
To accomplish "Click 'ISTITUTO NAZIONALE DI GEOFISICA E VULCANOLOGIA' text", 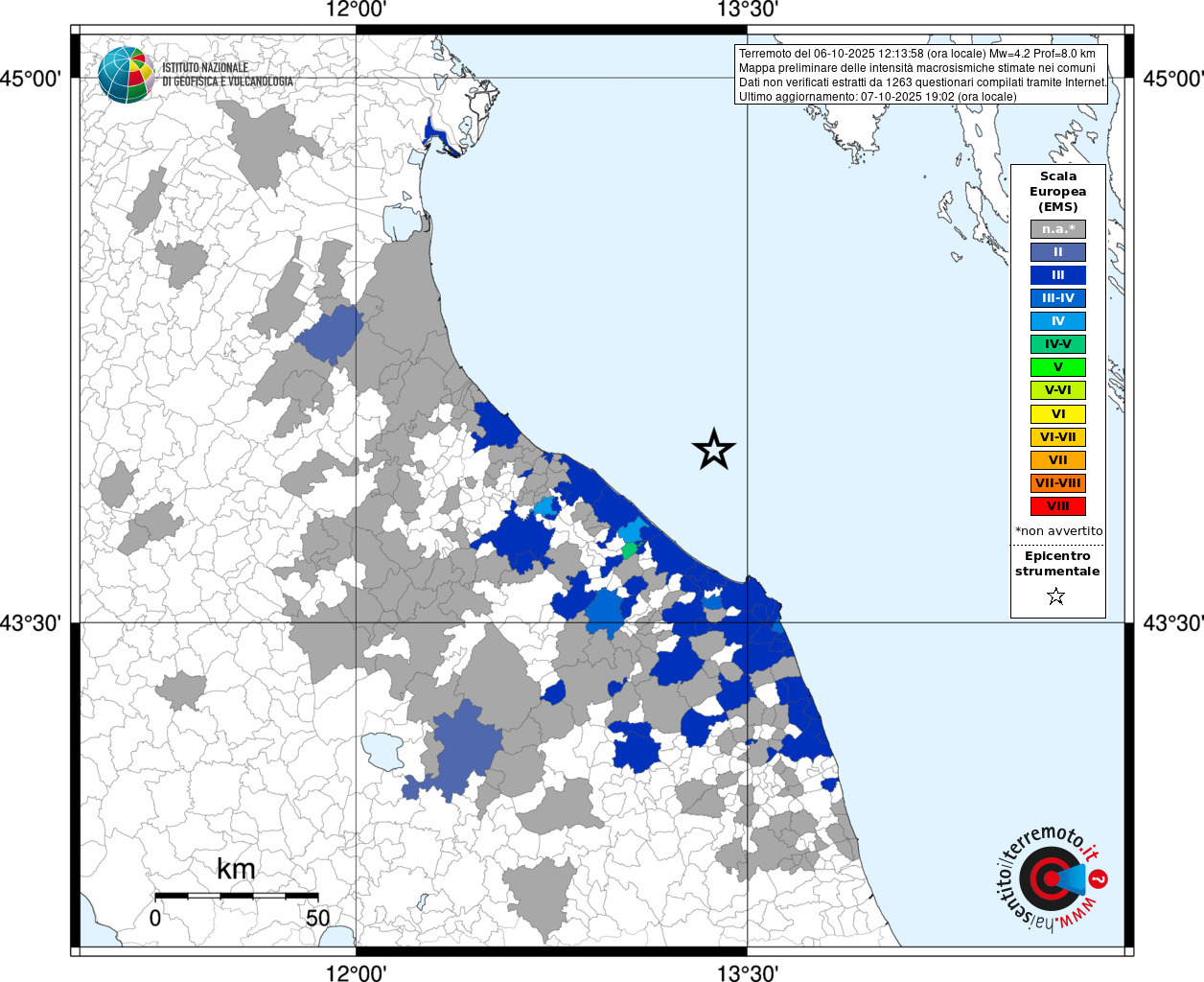I will 227,75.
